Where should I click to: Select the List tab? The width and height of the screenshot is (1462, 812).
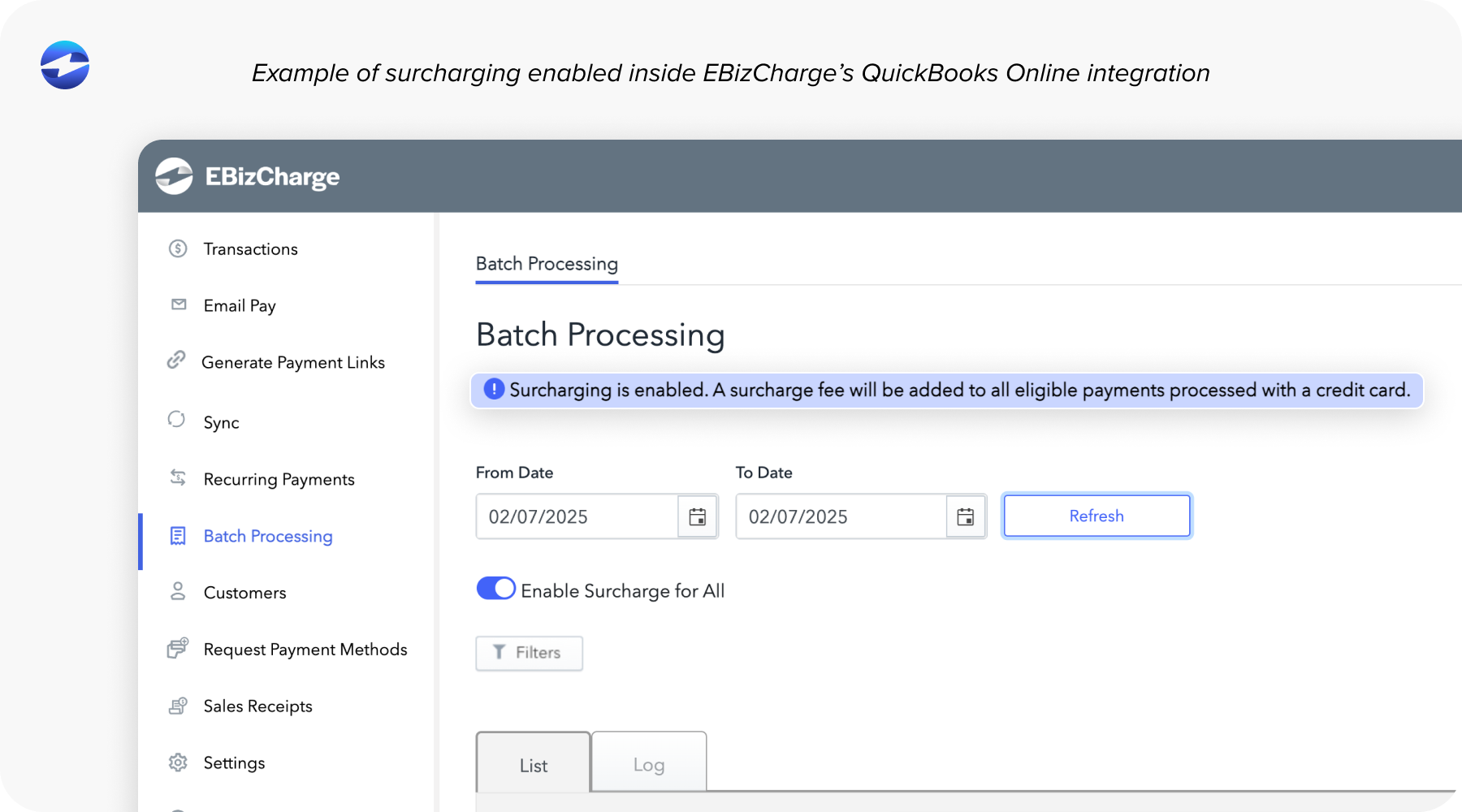[532, 764]
